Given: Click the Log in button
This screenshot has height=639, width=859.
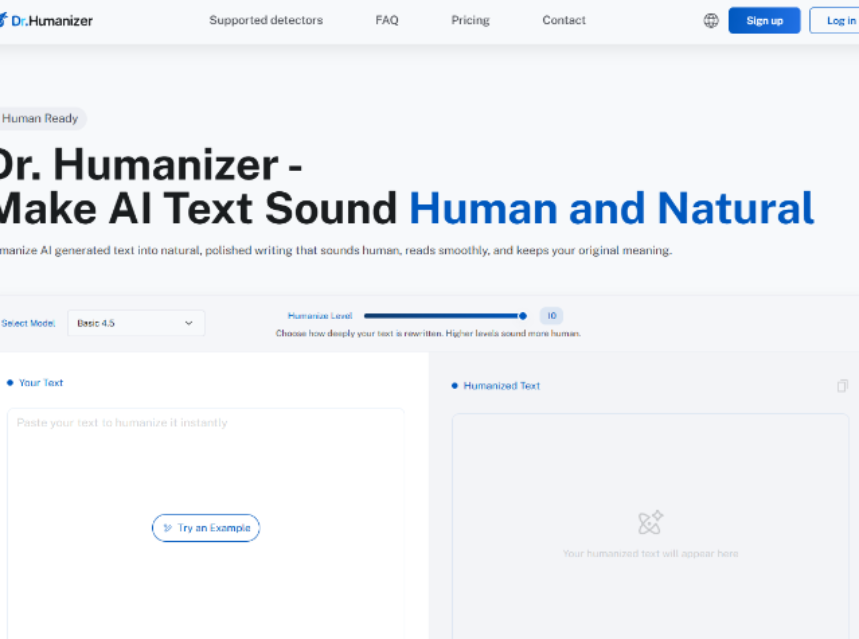Looking at the screenshot, I should coord(834,20).
